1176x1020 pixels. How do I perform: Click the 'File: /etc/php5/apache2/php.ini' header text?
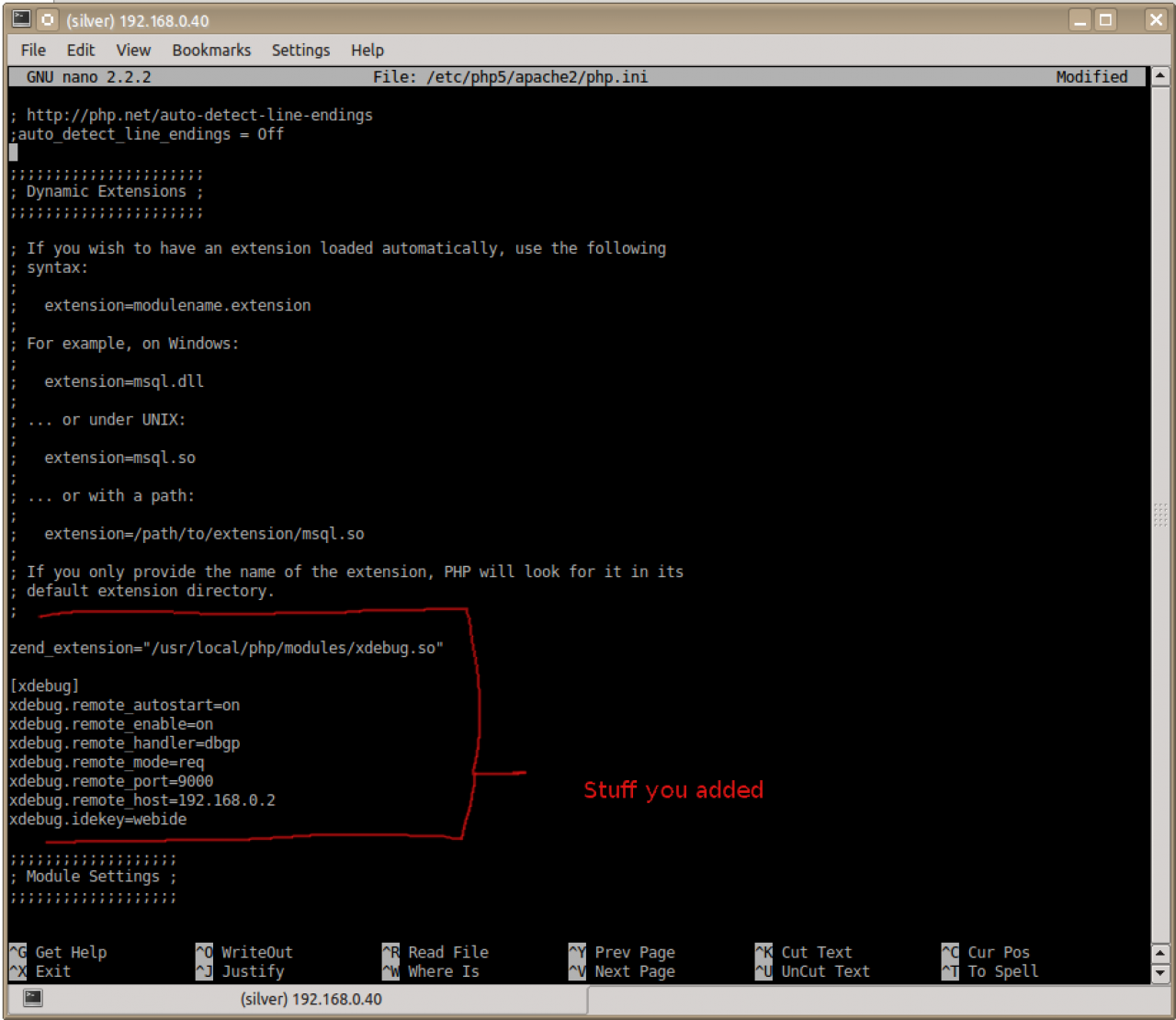(511, 77)
